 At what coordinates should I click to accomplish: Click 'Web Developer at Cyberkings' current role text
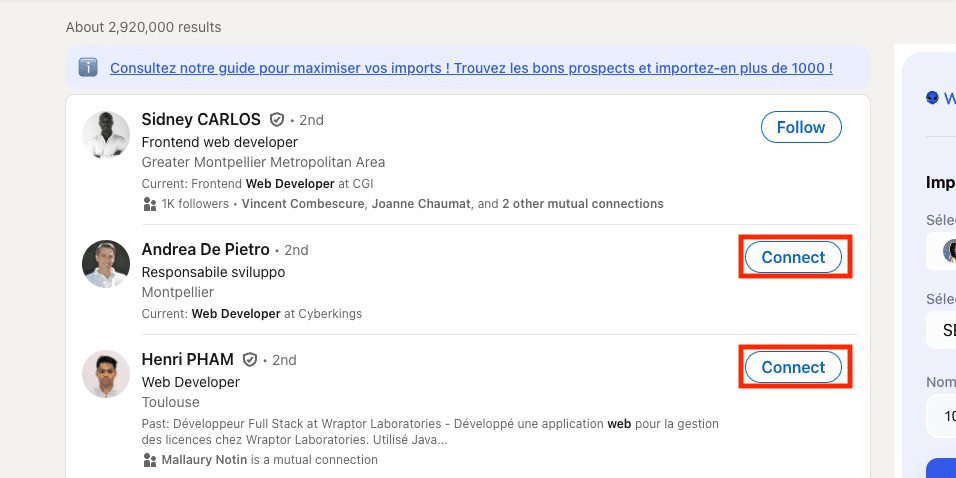(277, 314)
